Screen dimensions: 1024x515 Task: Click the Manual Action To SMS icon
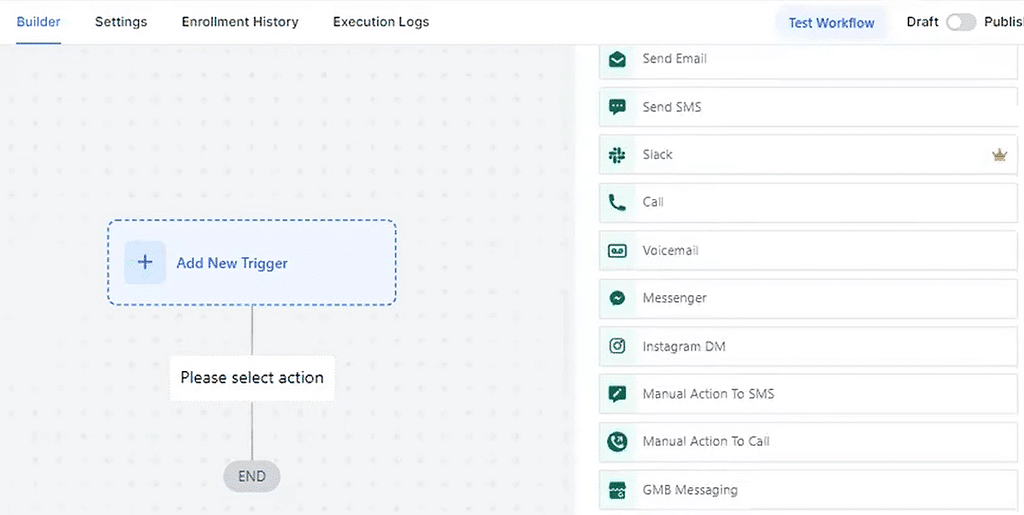pos(617,394)
